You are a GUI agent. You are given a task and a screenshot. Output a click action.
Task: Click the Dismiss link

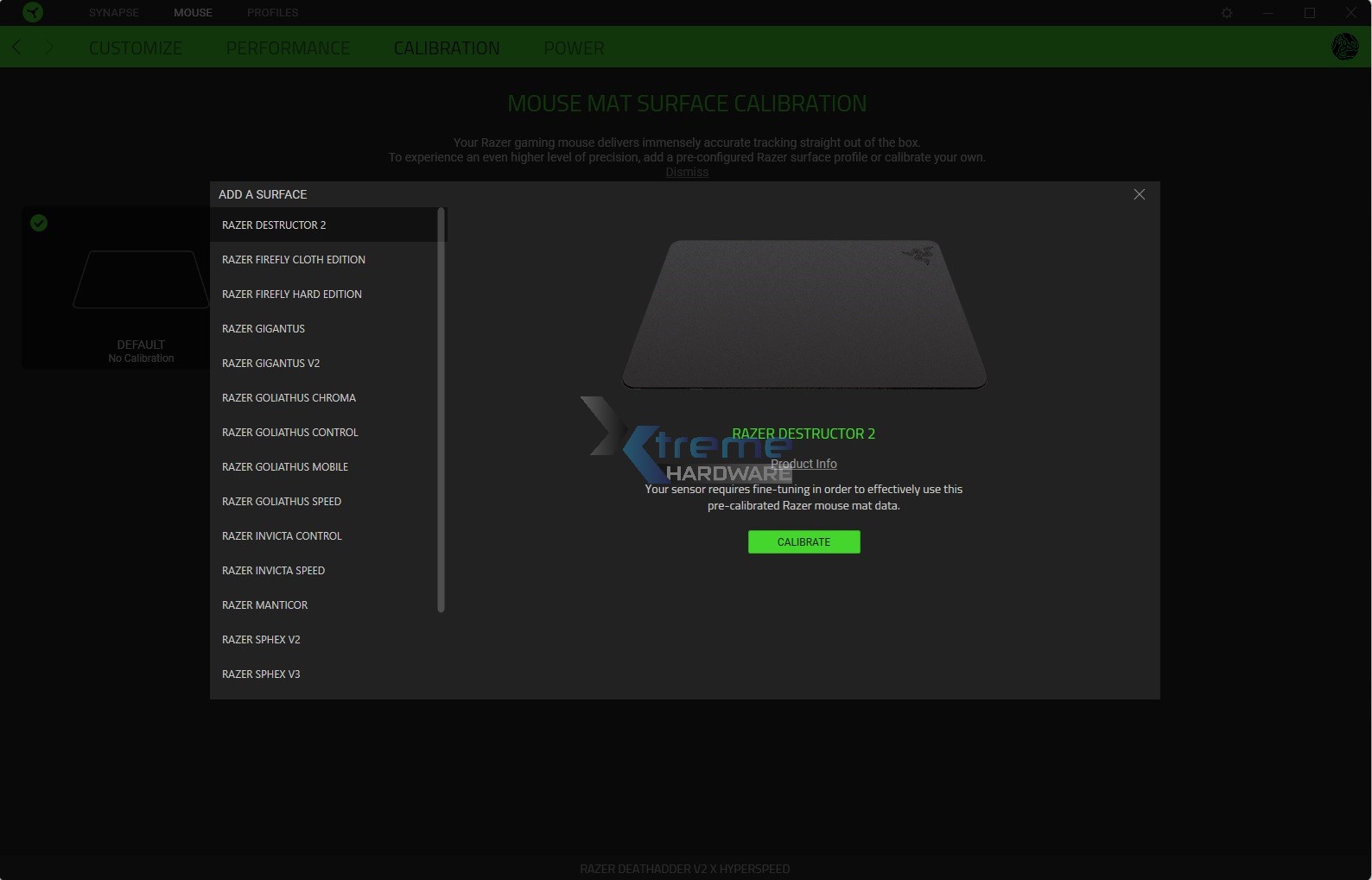(687, 172)
